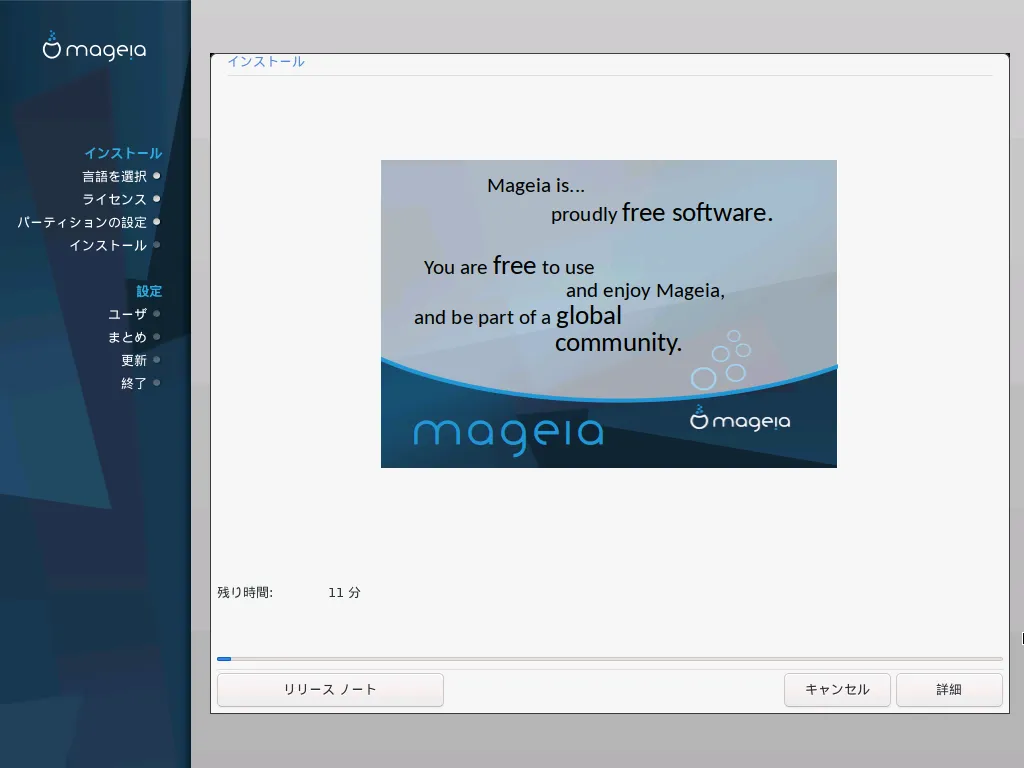This screenshot has height=768, width=1024.
Task: Show details with 詳細 button
Action: 949,690
